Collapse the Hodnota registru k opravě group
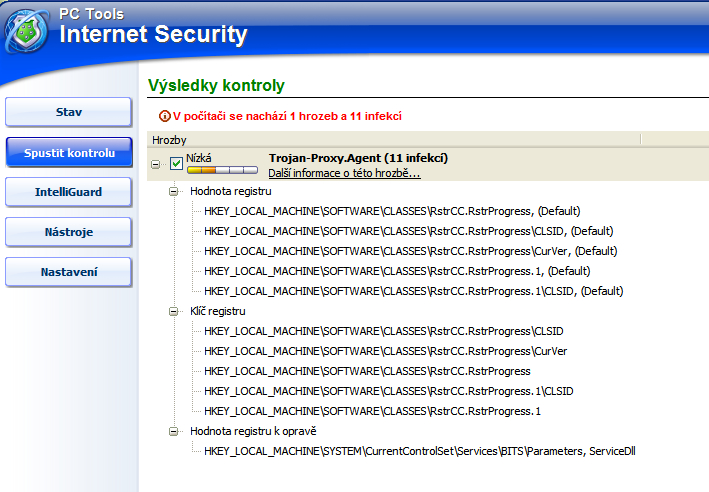The height and width of the screenshot is (492, 709). [173, 431]
